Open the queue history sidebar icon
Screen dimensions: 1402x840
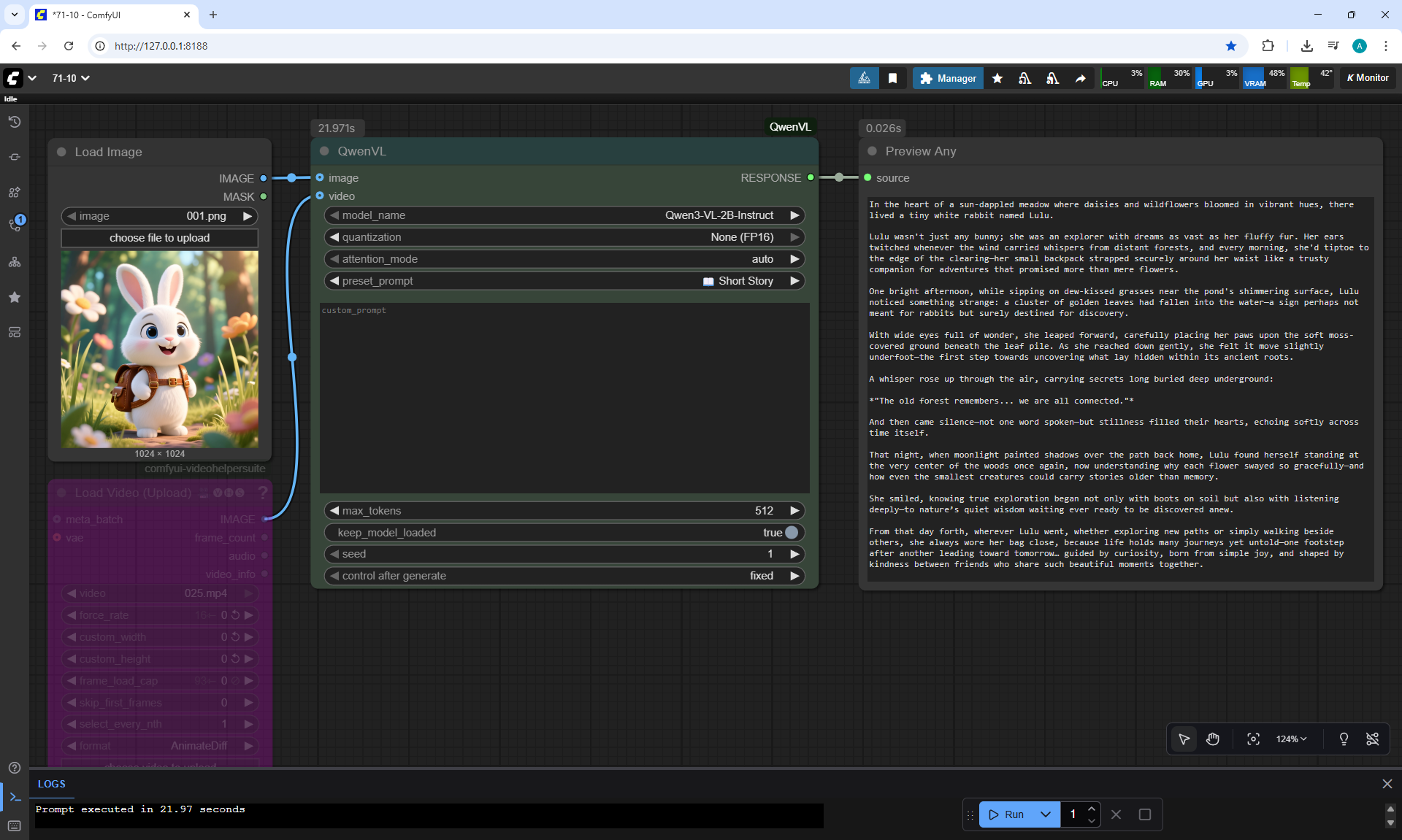tap(14, 122)
